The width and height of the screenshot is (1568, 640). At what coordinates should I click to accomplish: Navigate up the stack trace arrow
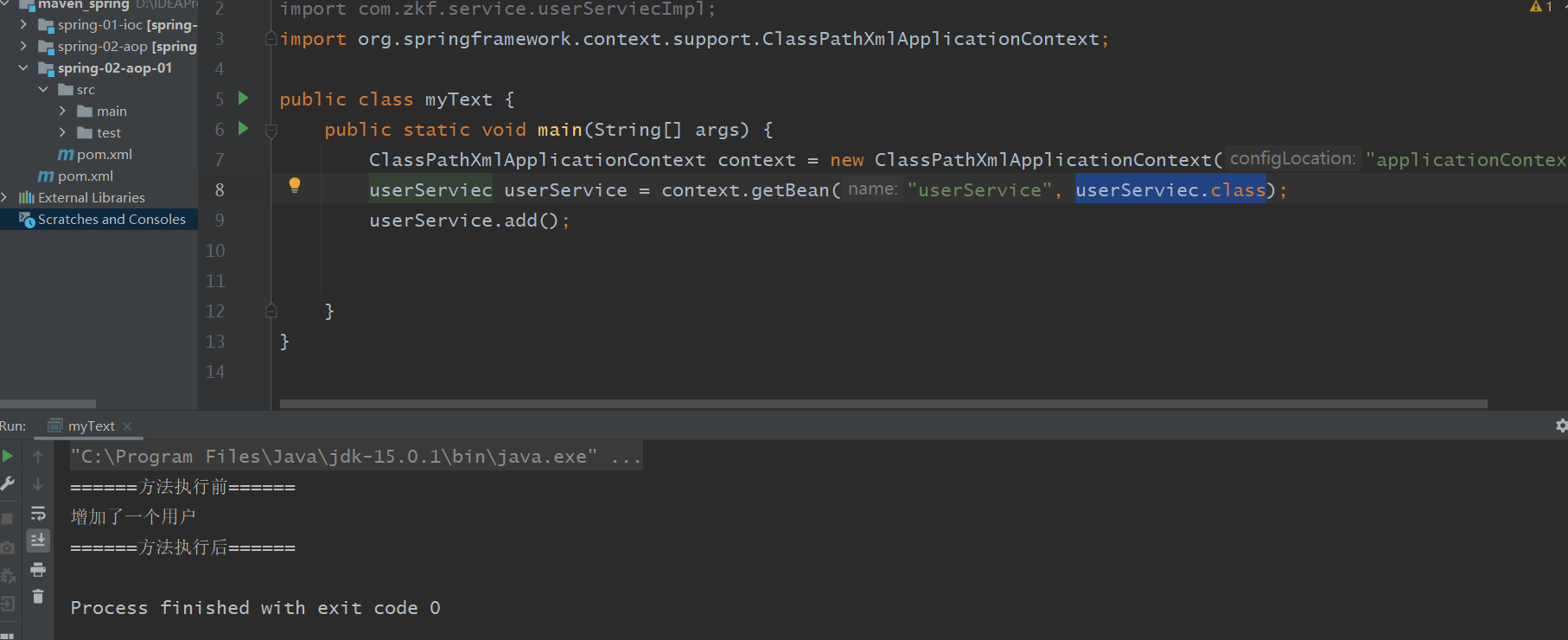click(38, 456)
